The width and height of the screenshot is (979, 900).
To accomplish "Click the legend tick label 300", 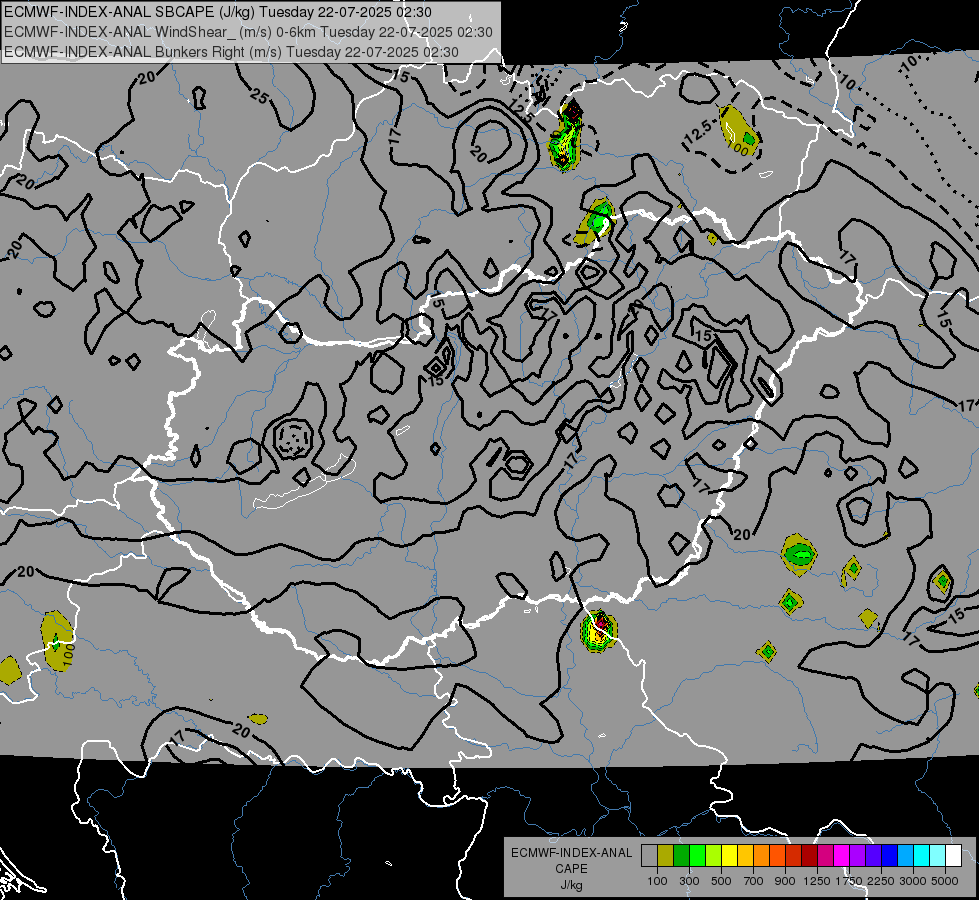I will tap(689, 881).
